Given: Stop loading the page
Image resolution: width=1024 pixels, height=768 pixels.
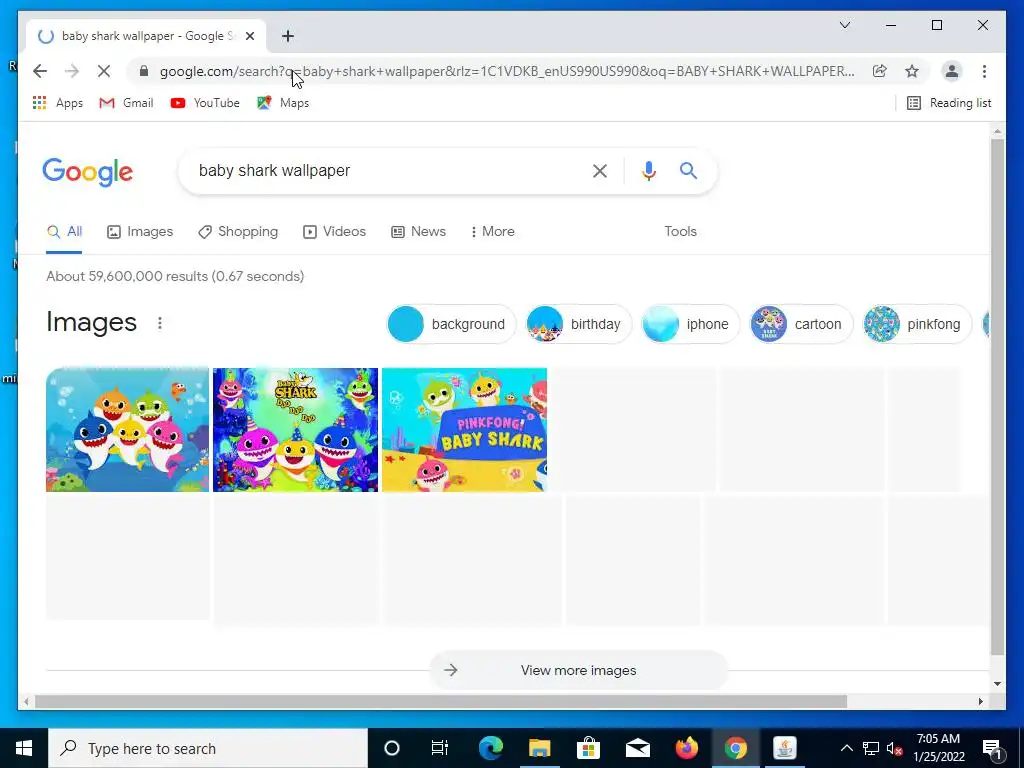Looking at the screenshot, I should (104, 71).
